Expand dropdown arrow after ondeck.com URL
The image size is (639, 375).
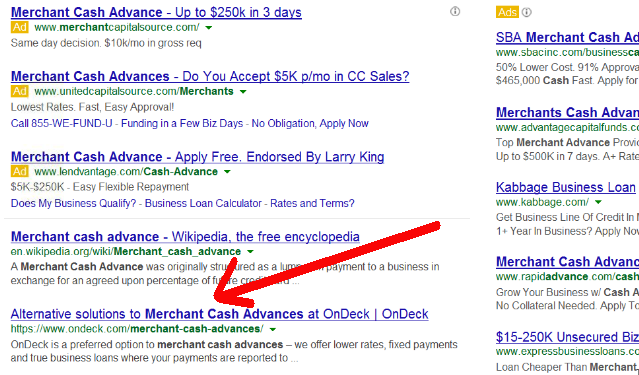coord(273,329)
